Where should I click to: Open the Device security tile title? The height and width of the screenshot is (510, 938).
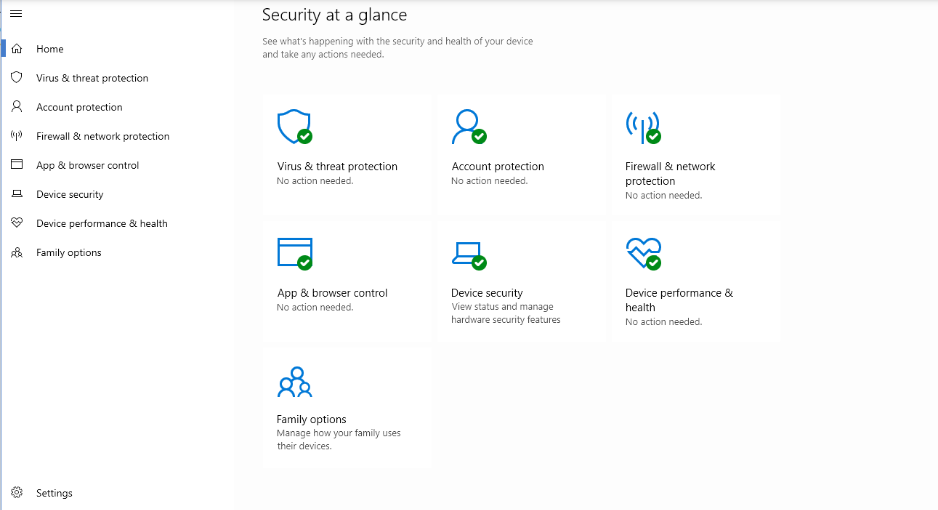tap(487, 293)
